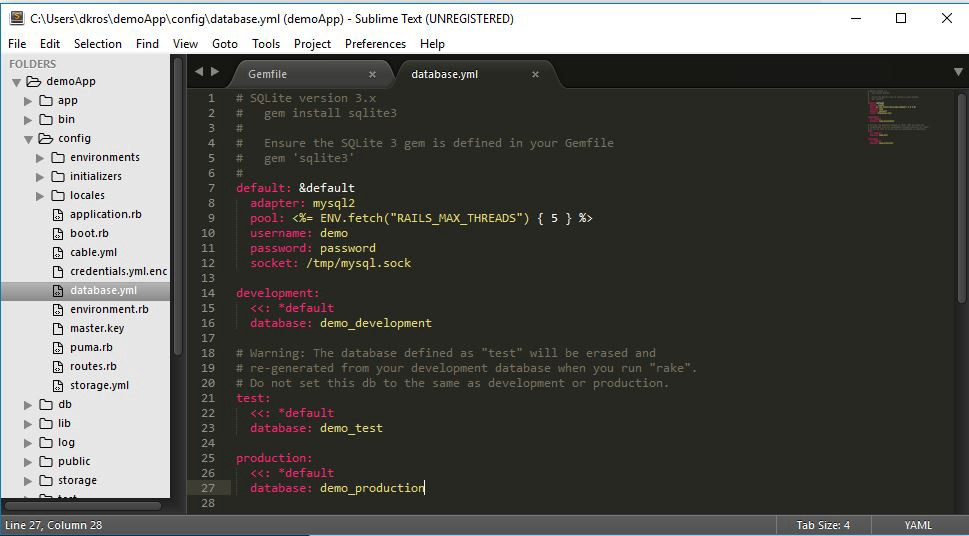Click the log folder icon
Image resolution: width=969 pixels, height=536 pixels.
[x=46, y=443]
